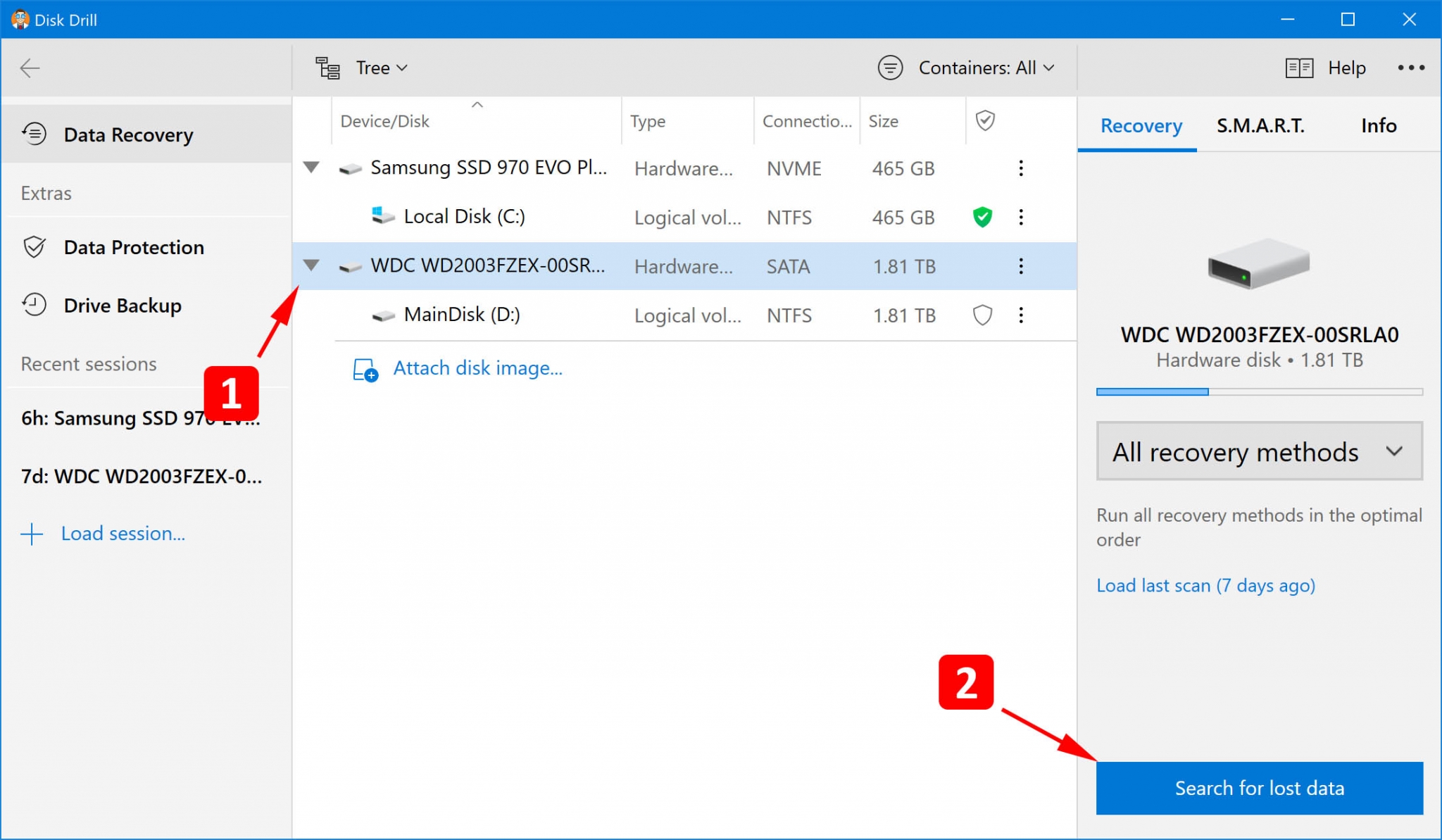Click the 465 GB size of Samsung SSD
Screen dimensions: 1442x840
tap(903, 169)
